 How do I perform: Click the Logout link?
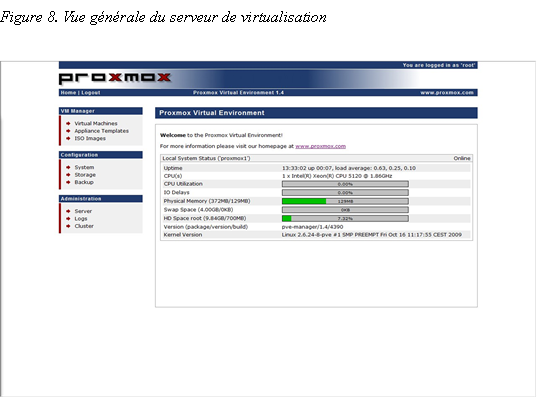[91, 92]
